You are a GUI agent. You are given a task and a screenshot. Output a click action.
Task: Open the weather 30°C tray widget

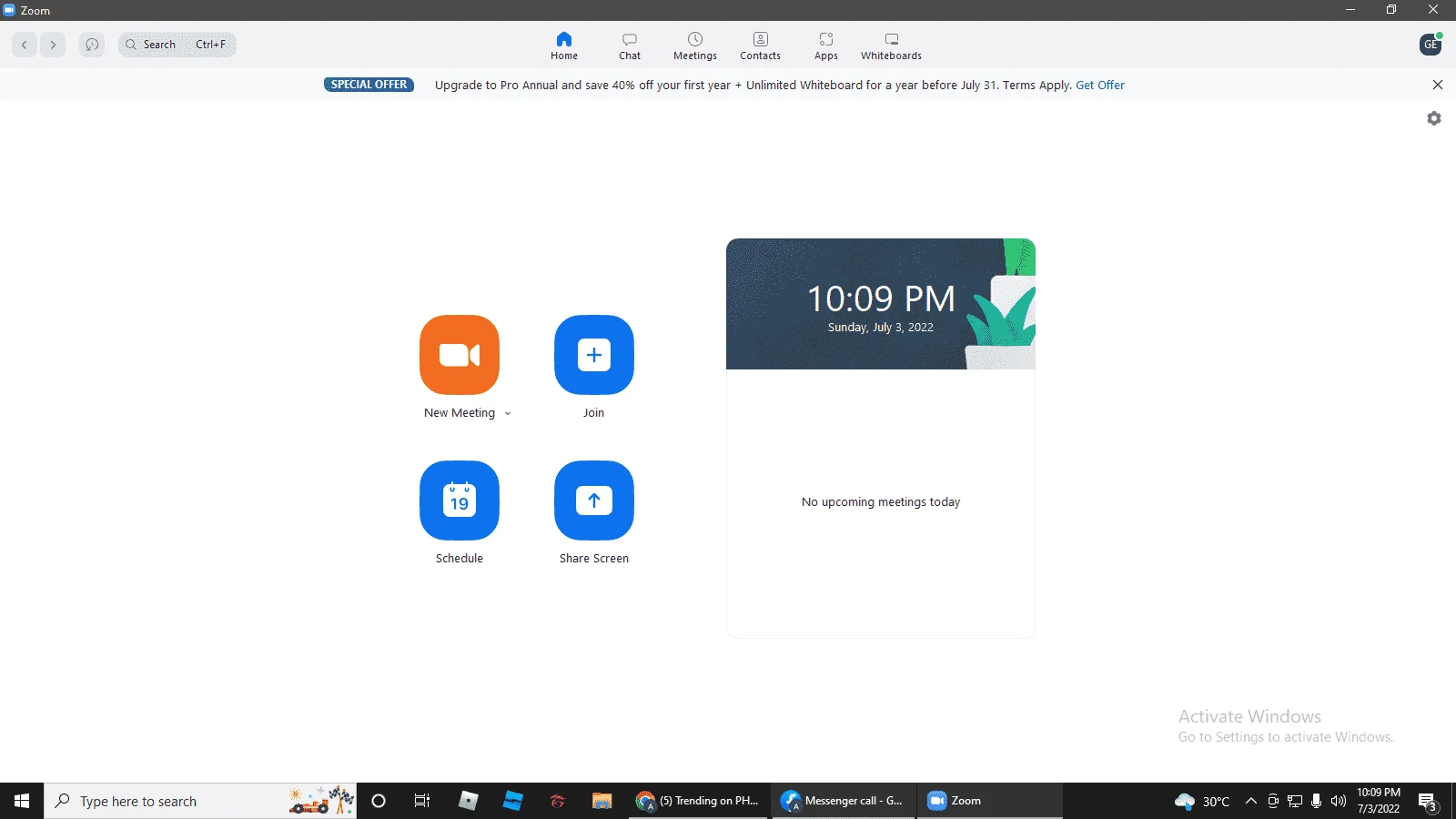point(1202,801)
